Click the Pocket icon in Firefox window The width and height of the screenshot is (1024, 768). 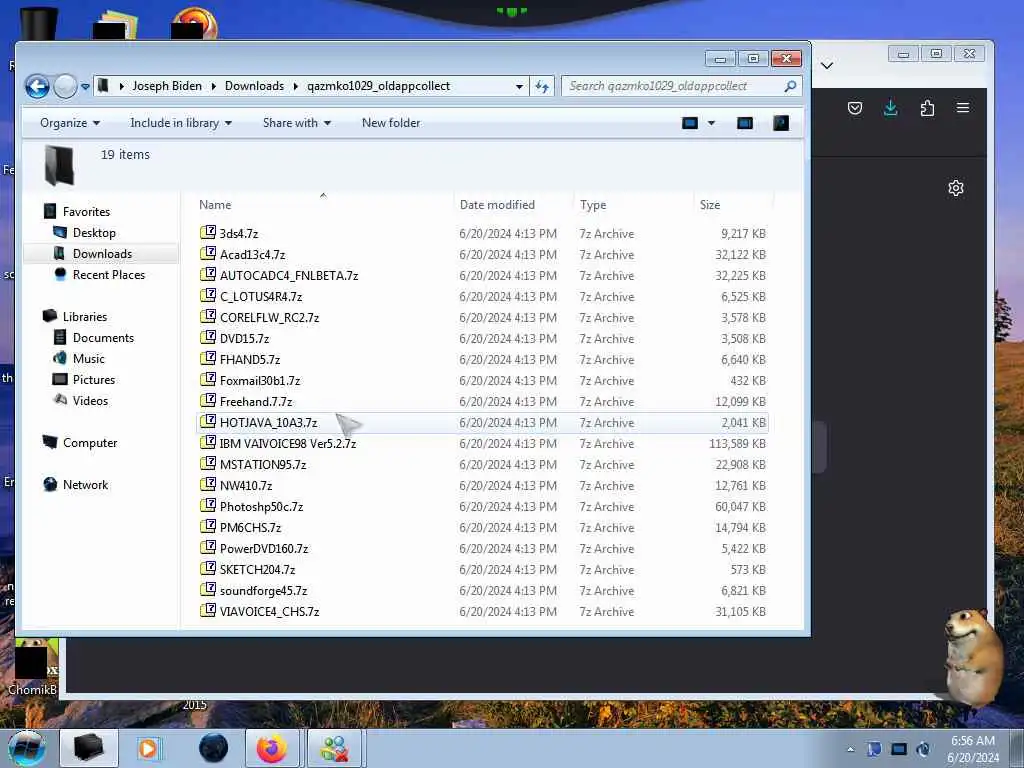(855, 108)
